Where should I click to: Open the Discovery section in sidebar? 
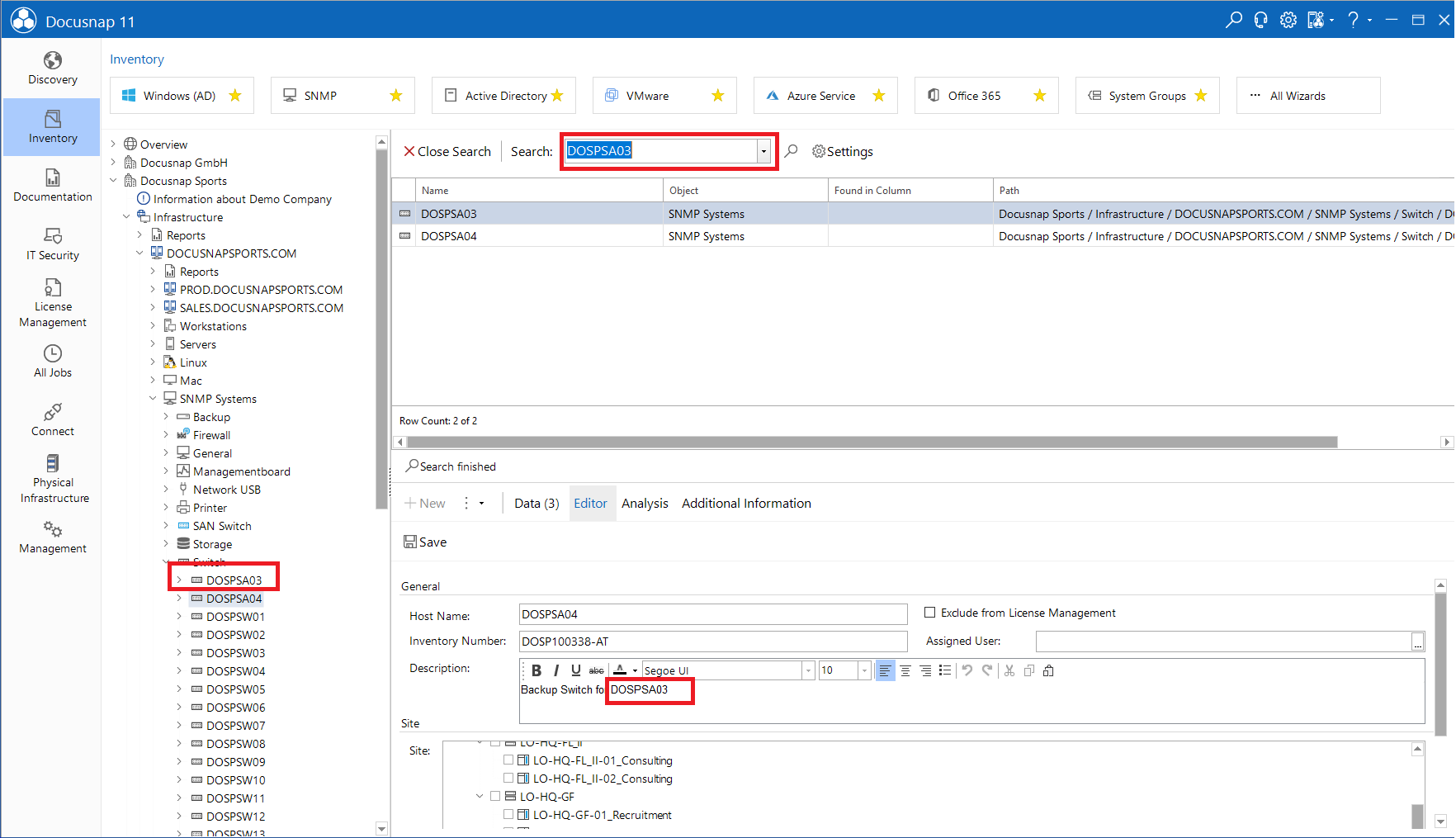tap(52, 69)
